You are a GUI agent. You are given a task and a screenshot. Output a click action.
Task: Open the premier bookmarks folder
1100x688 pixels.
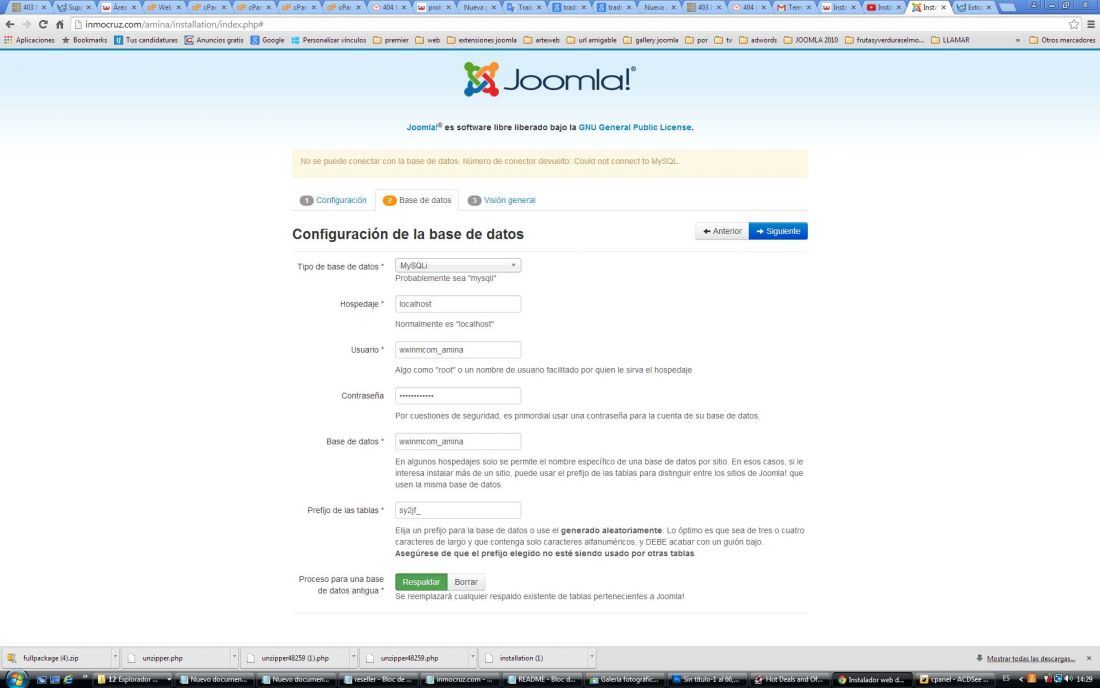[391, 40]
